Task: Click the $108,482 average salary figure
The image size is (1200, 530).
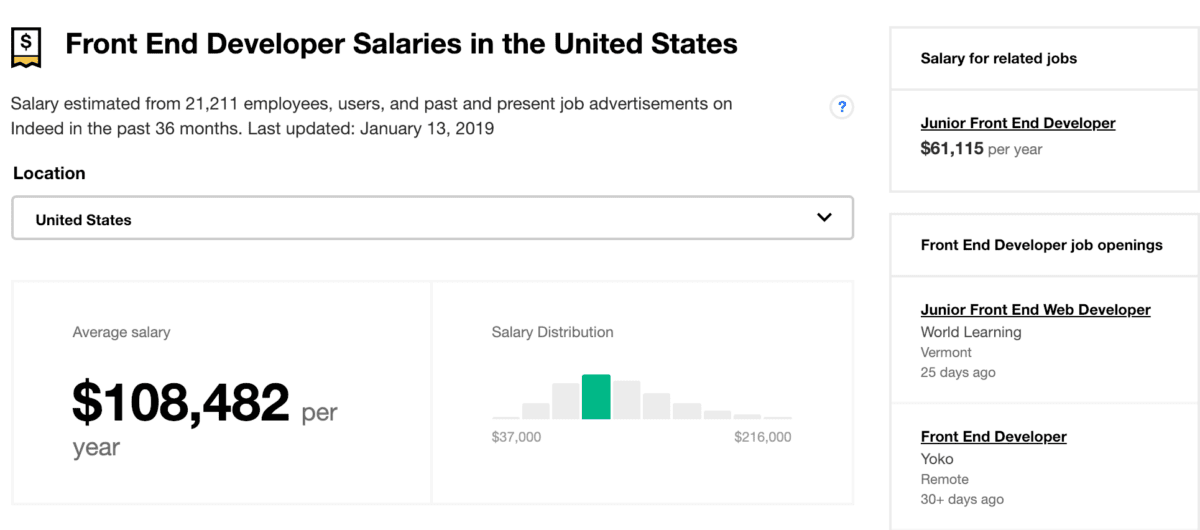Action: click(x=180, y=402)
